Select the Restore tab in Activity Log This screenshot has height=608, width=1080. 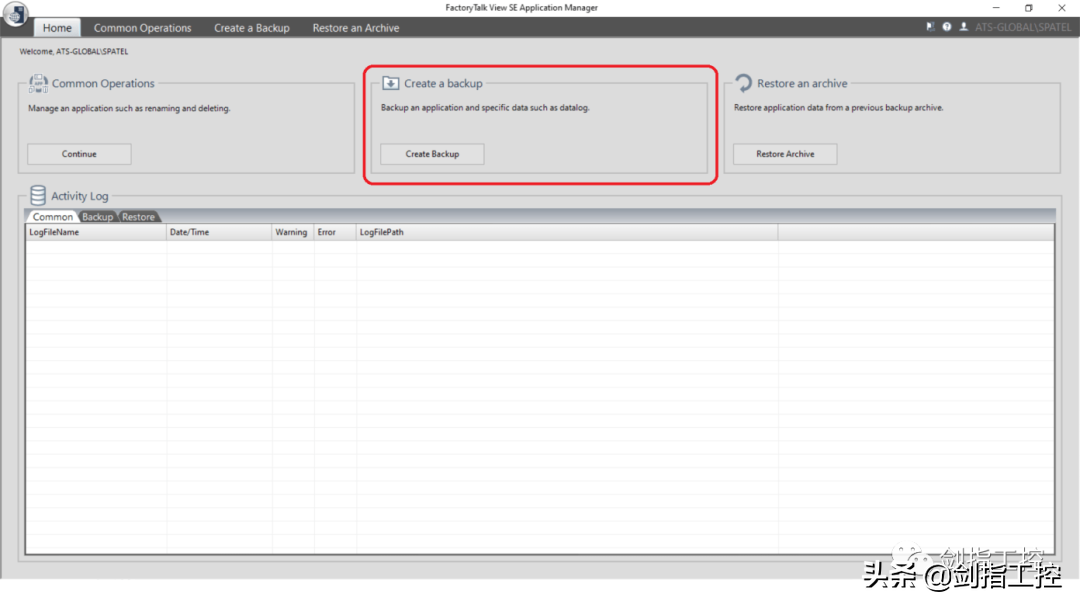click(x=138, y=217)
